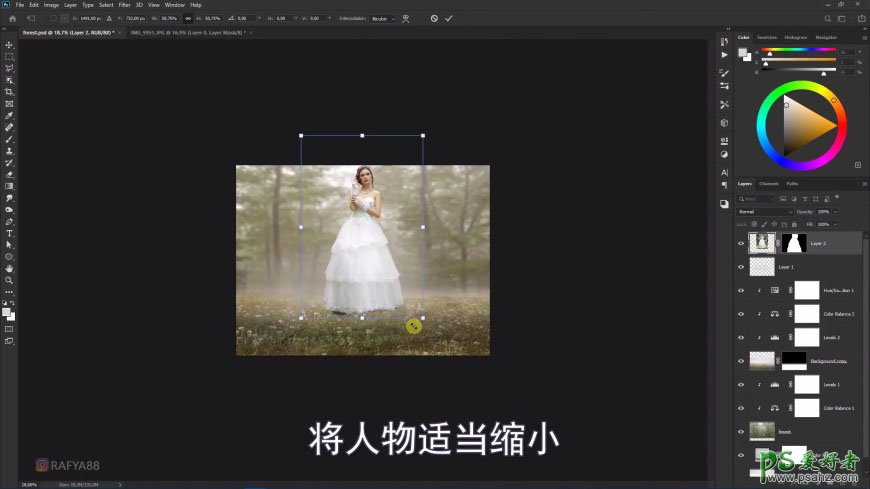This screenshot has height=489, width=870.
Task: Select the Eraser tool
Action: click(9, 175)
